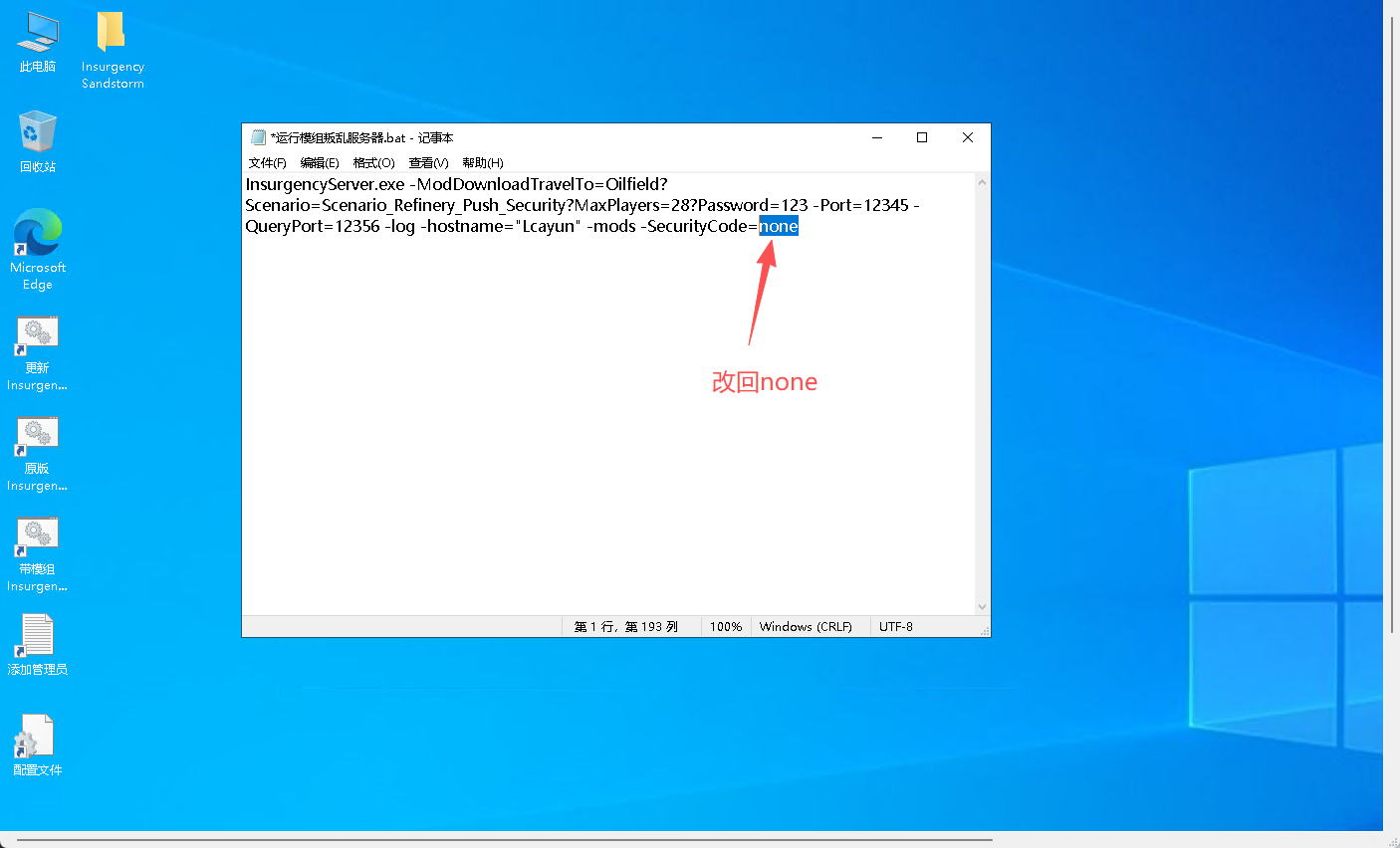Click the Windows (CRLF) status entry
Screen dimensions: 1400x848
tap(806, 627)
